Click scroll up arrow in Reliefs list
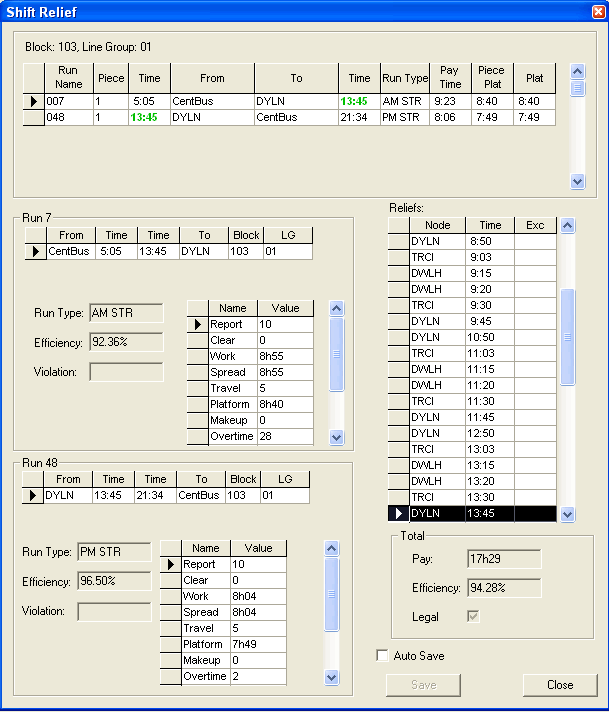This screenshot has height=712, width=609. [x=568, y=225]
